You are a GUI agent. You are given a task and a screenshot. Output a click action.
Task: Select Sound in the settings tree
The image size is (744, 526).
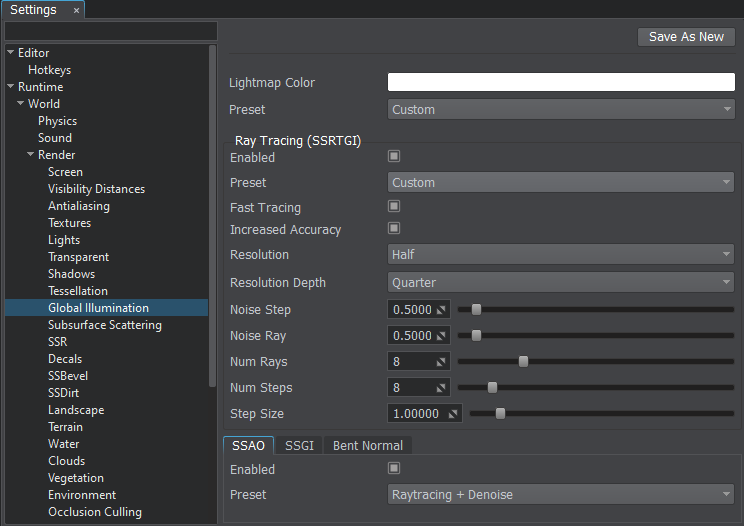pos(55,138)
